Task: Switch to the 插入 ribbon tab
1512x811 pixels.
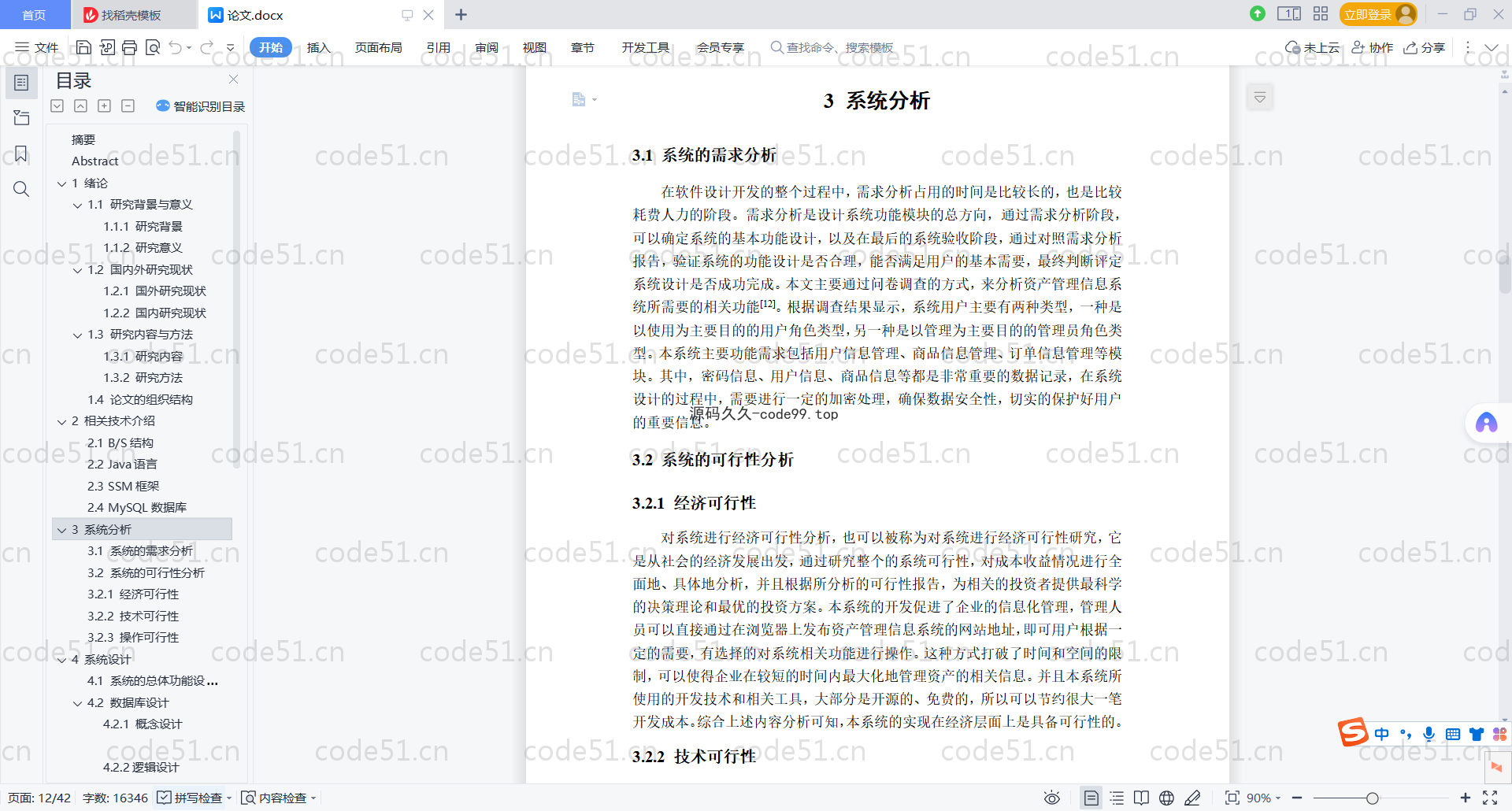Action: (x=318, y=47)
